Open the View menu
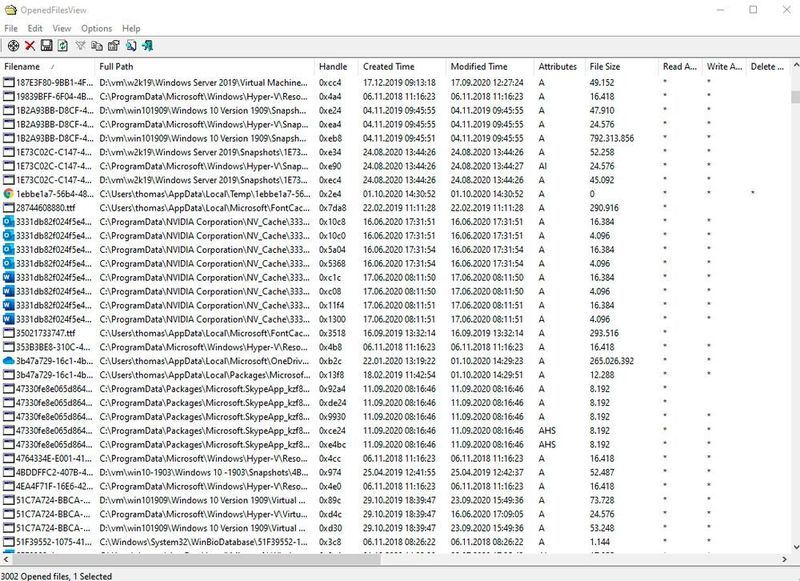800x581 pixels. tap(62, 29)
